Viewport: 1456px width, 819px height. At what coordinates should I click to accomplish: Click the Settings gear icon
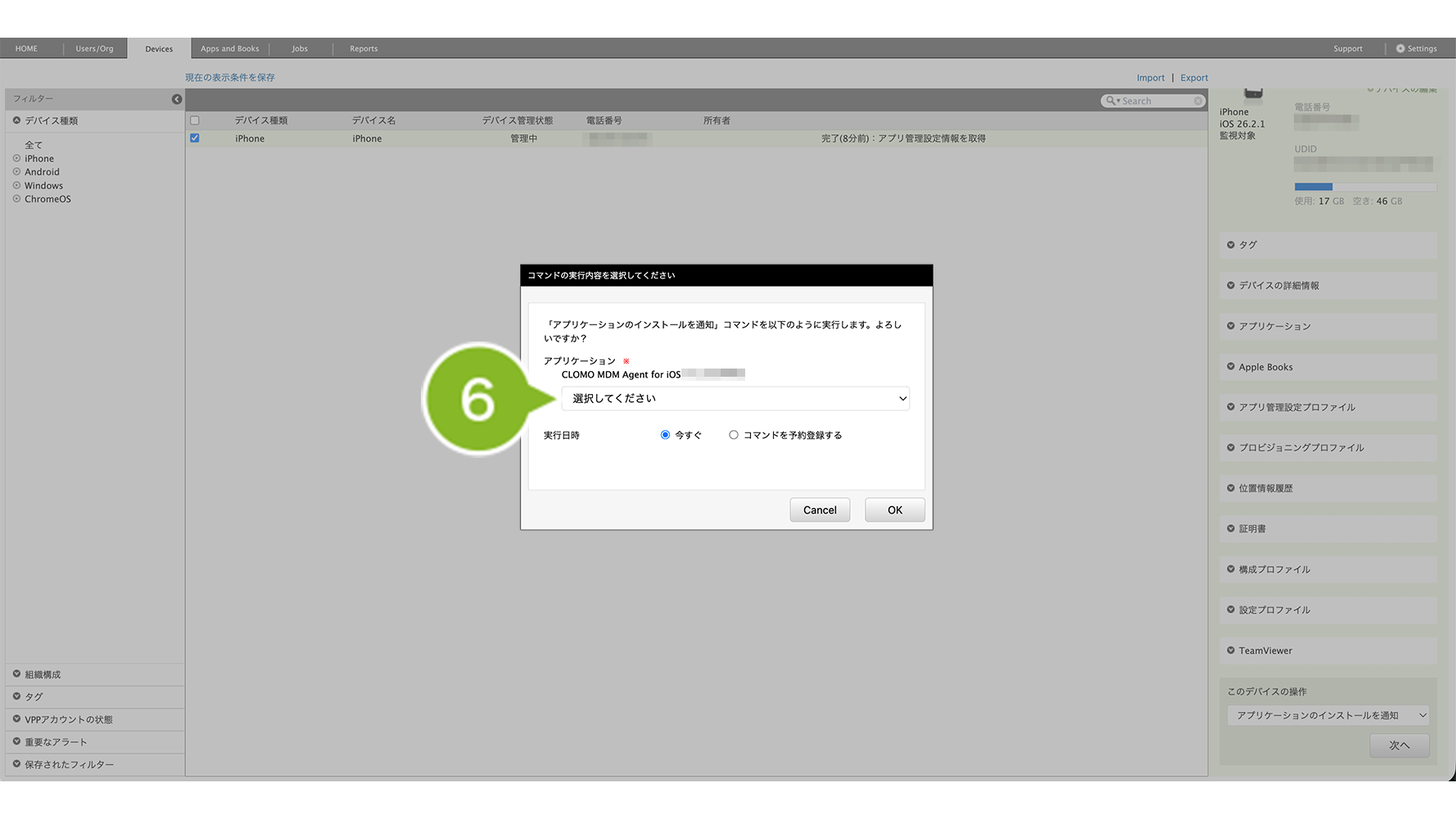(1400, 48)
